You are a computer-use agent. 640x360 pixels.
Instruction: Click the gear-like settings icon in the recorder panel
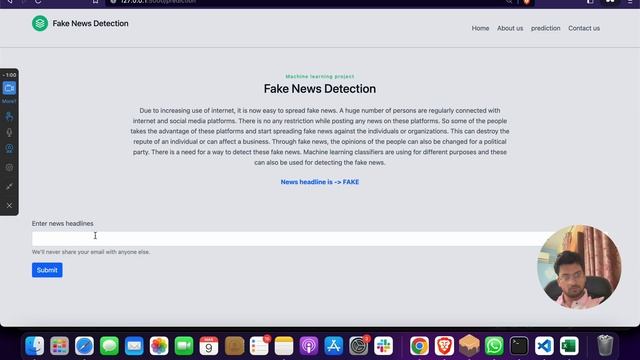pyautogui.click(x=9, y=167)
